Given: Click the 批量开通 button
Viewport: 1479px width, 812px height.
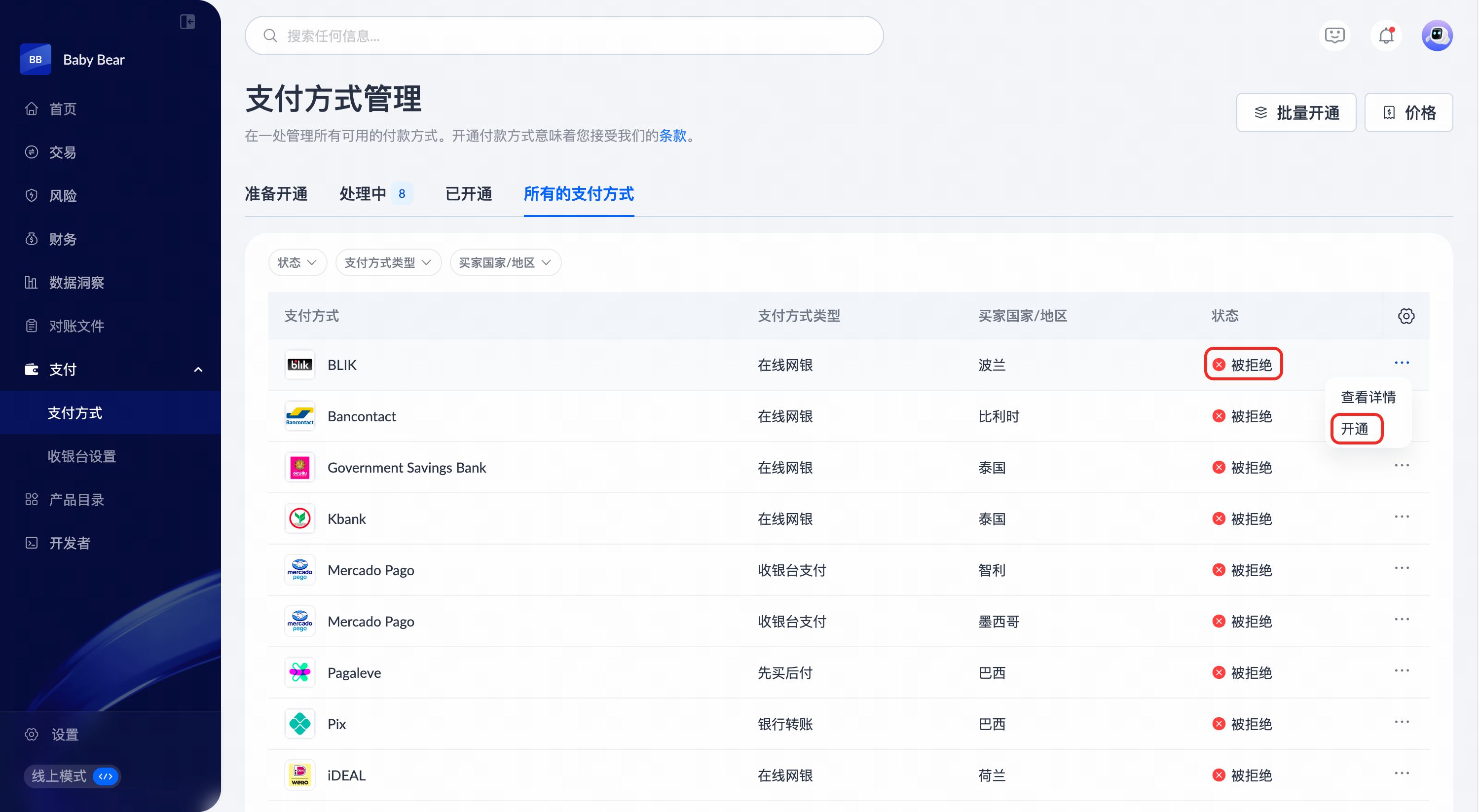Looking at the screenshot, I should click(1296, 112).
